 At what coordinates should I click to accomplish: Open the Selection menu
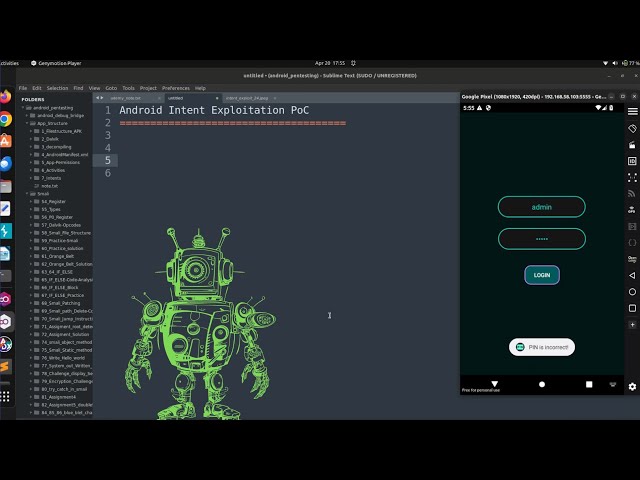coord(58,88)
